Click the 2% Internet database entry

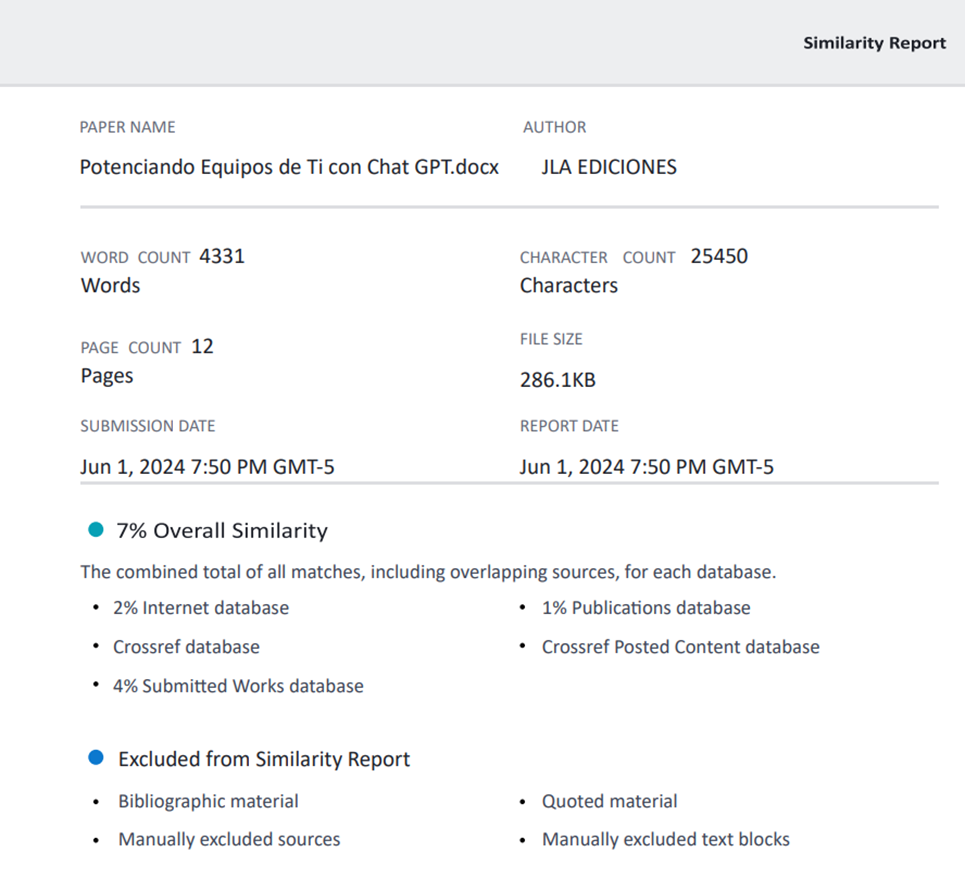tap(201, 608)
